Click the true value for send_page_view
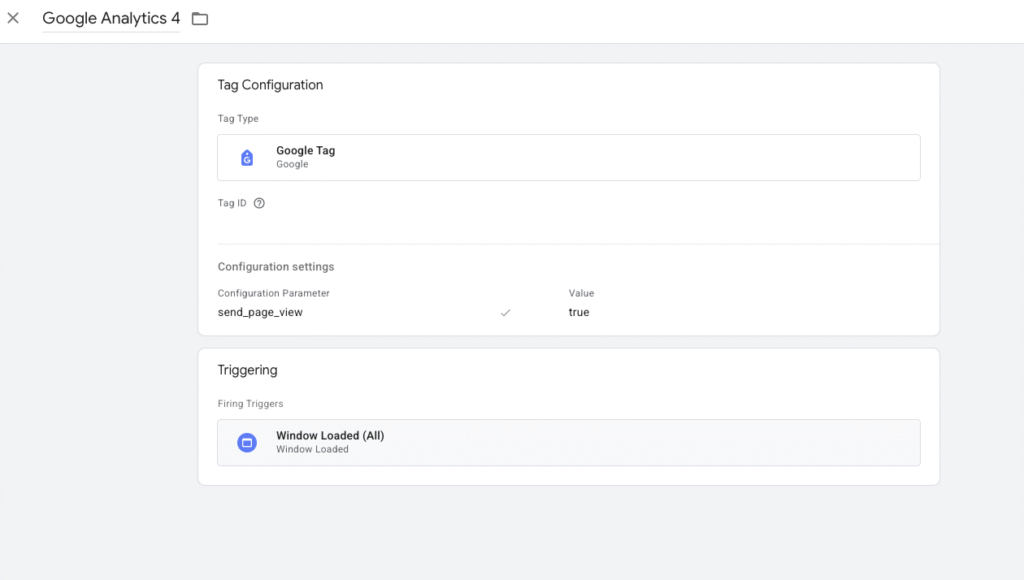The image size is (1024, 580). 579,312
